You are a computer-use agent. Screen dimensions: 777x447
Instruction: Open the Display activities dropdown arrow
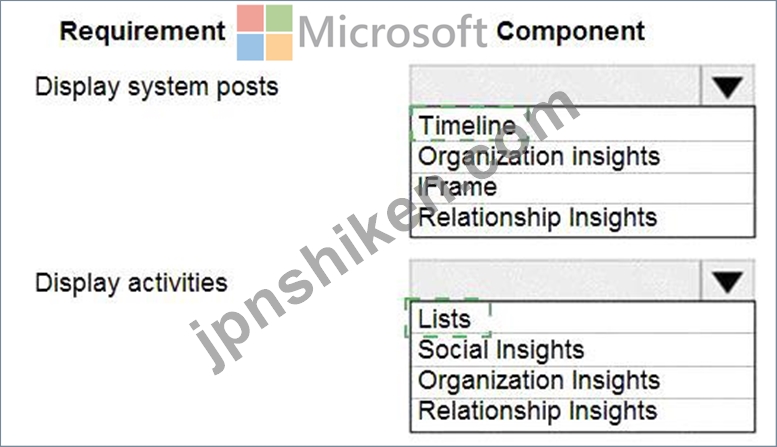coord(727,281)
